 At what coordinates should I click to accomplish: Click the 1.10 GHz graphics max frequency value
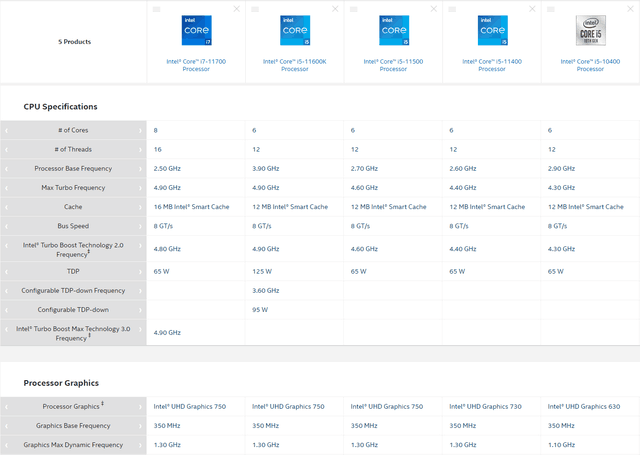click(x=561, y=445)
